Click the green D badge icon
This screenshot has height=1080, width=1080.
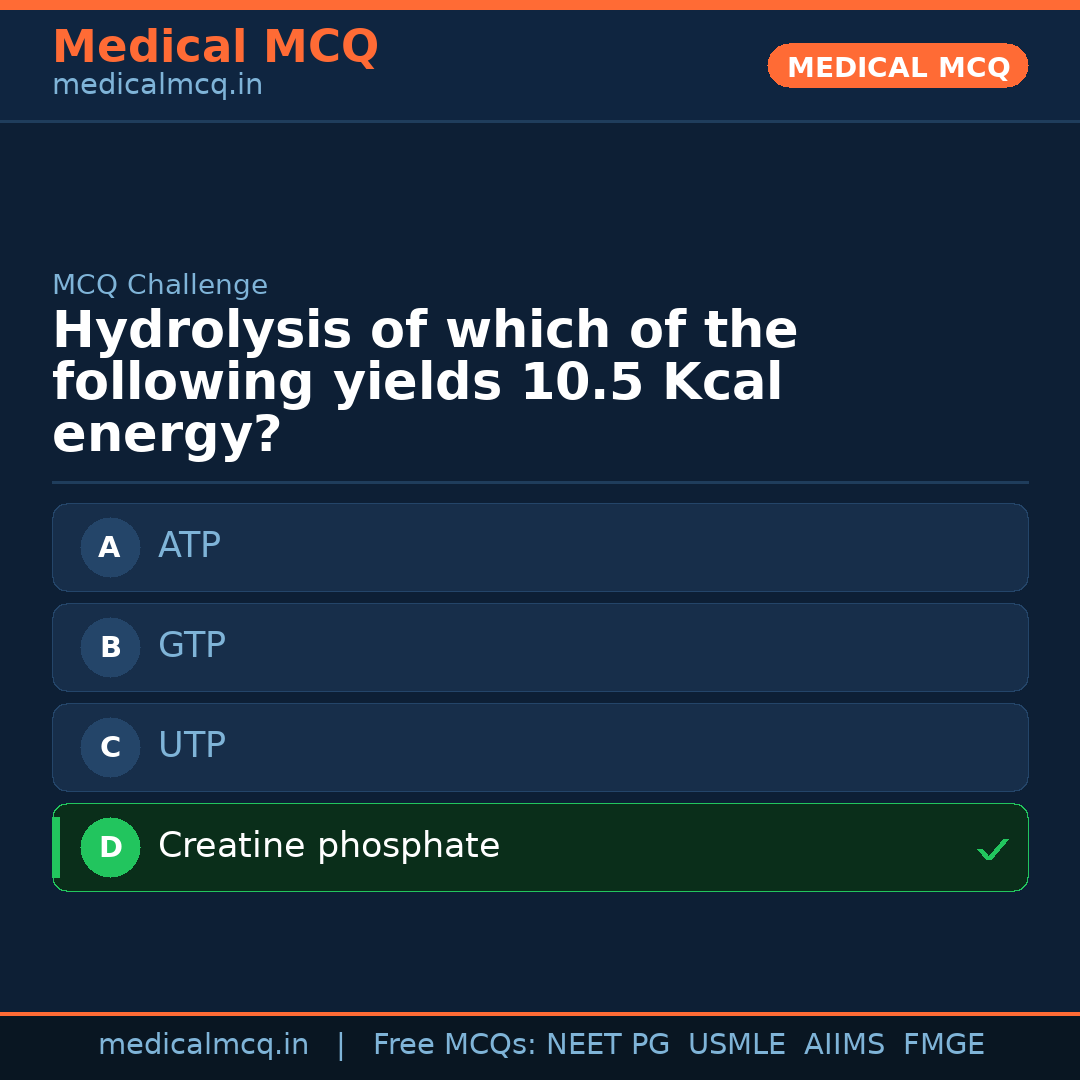[110, 847]
